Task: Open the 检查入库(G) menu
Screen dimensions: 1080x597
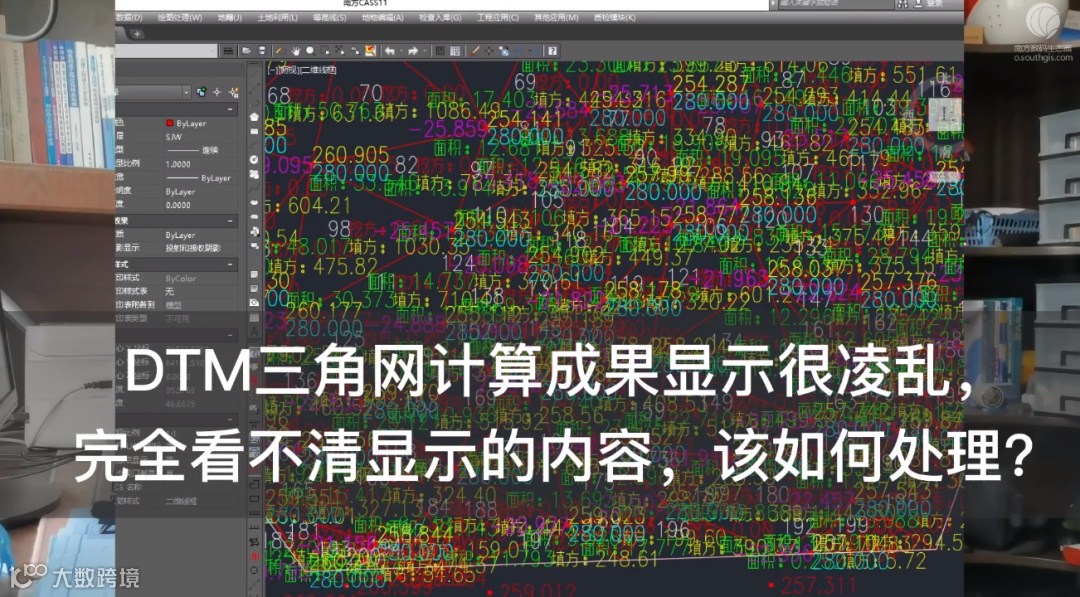Action: [x=440, y=17]
